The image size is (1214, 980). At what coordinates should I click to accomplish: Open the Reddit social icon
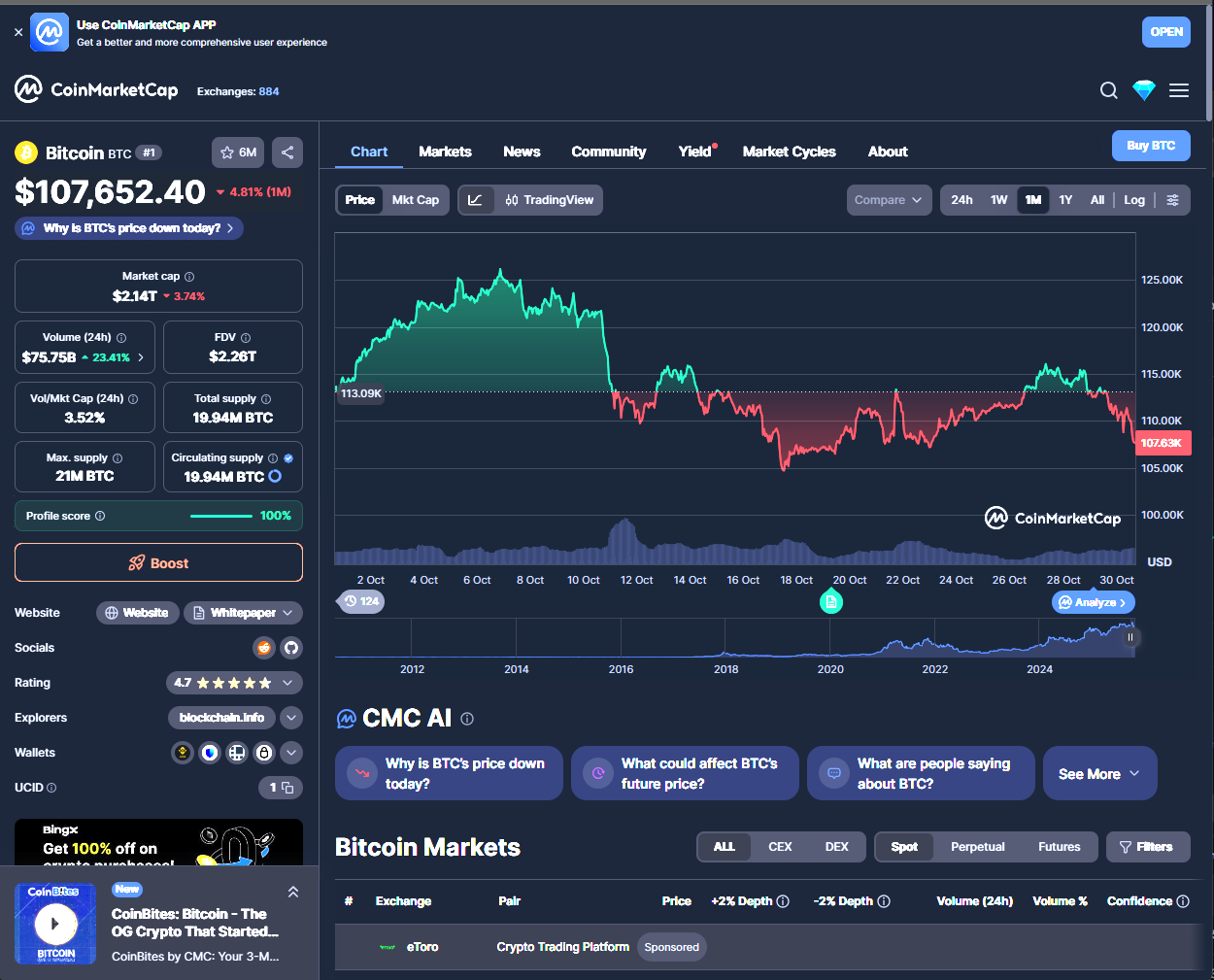tap(263, 648)
